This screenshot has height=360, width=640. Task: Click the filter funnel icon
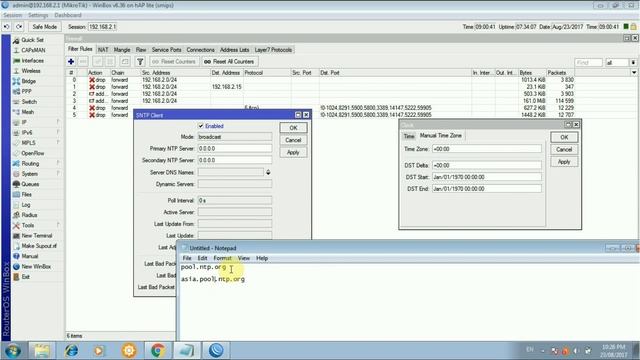tap(140, 62)
